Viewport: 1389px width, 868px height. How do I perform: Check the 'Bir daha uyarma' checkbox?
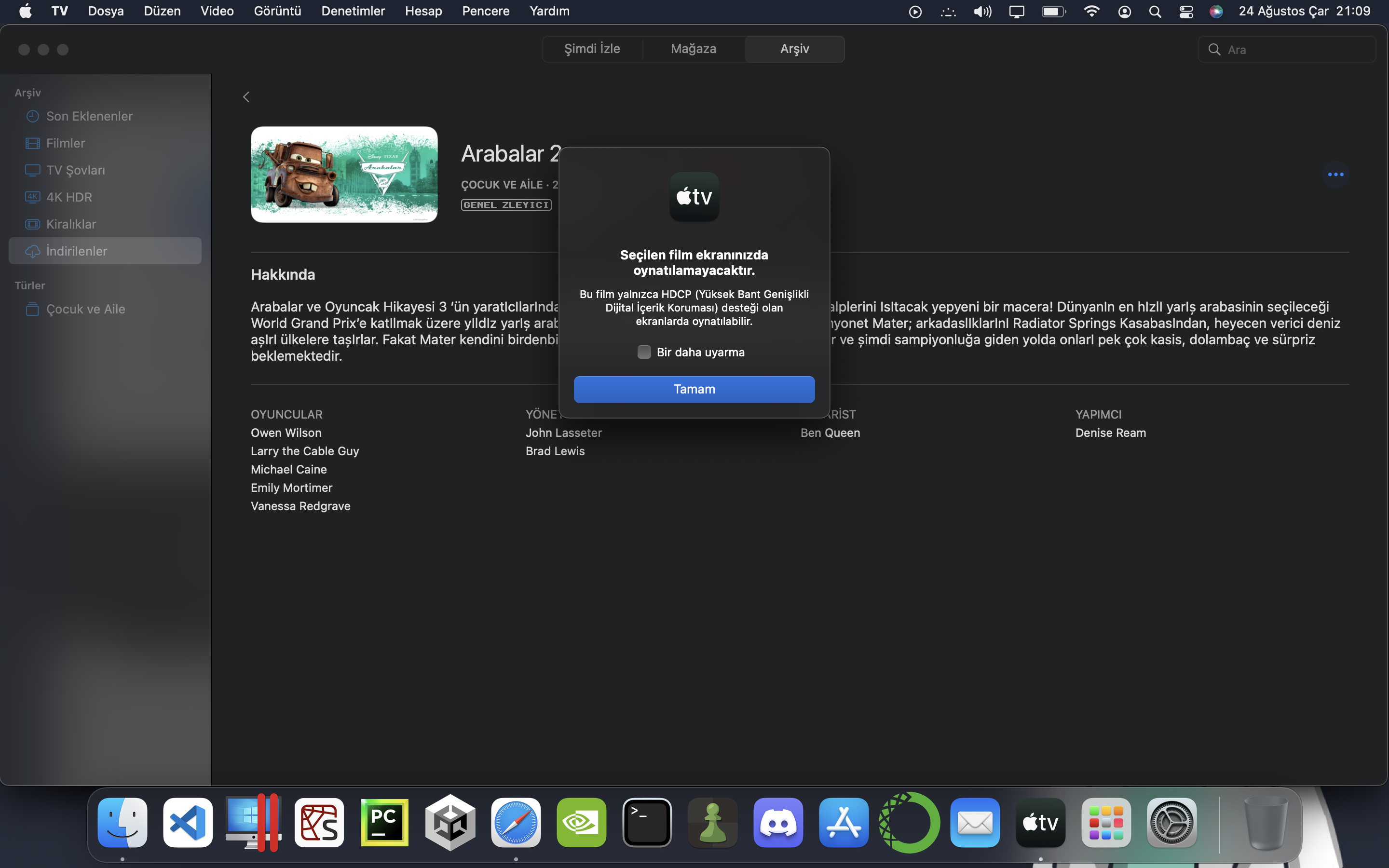coord(644,352)
